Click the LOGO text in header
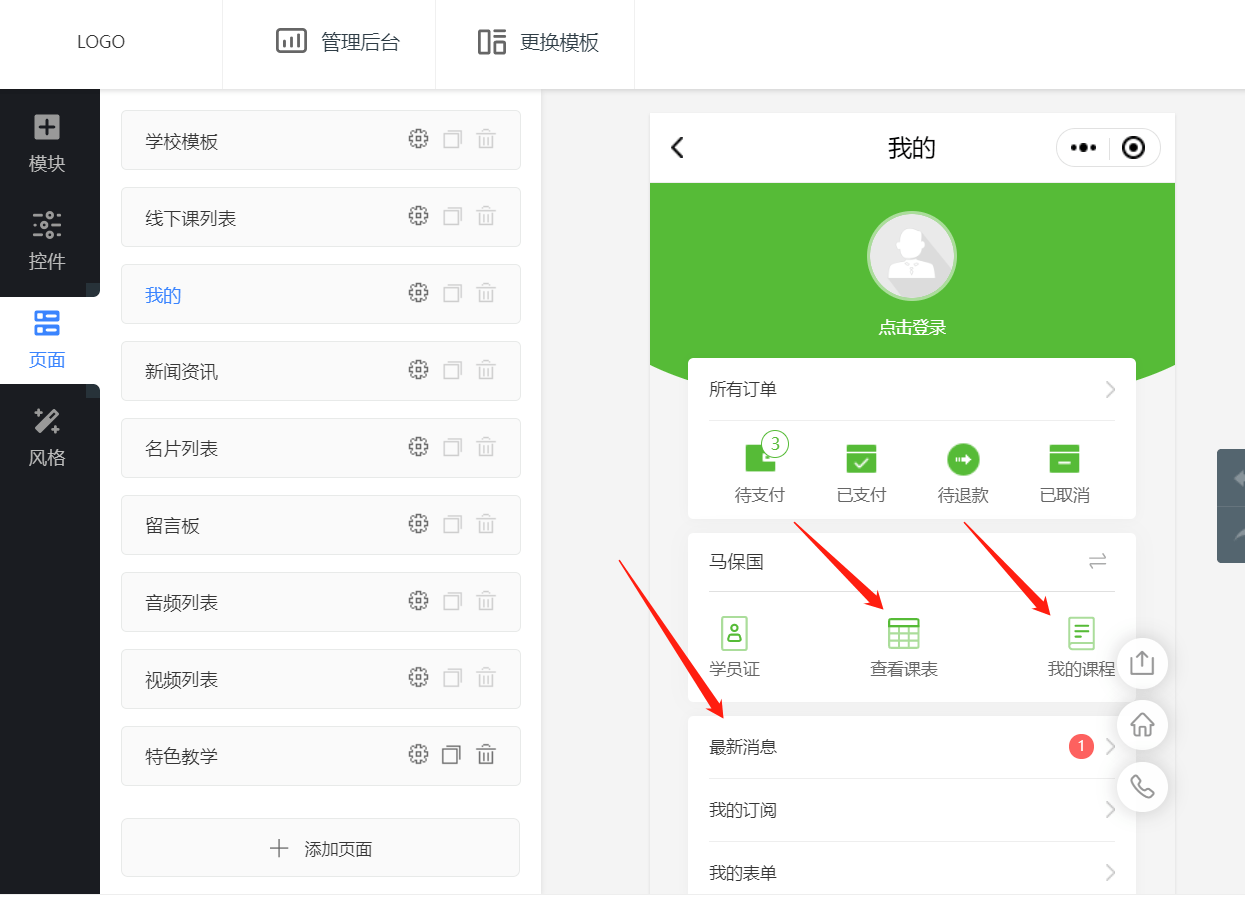The width and height of the screenshot is (1245, 899). (x=101, y=42)
